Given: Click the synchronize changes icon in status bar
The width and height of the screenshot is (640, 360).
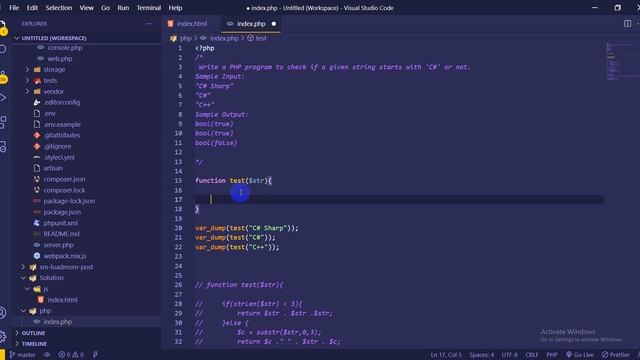Looking at the screenshot, I should point(47,355).
